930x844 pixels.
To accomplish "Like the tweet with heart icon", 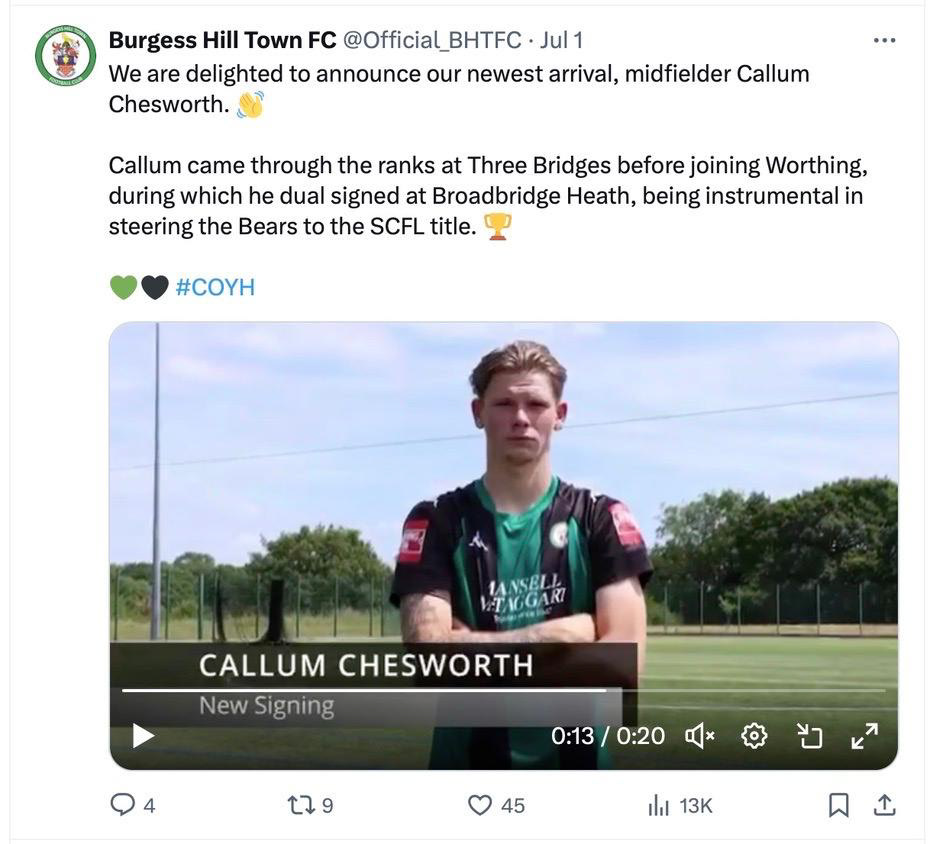I will pos(482,804).
